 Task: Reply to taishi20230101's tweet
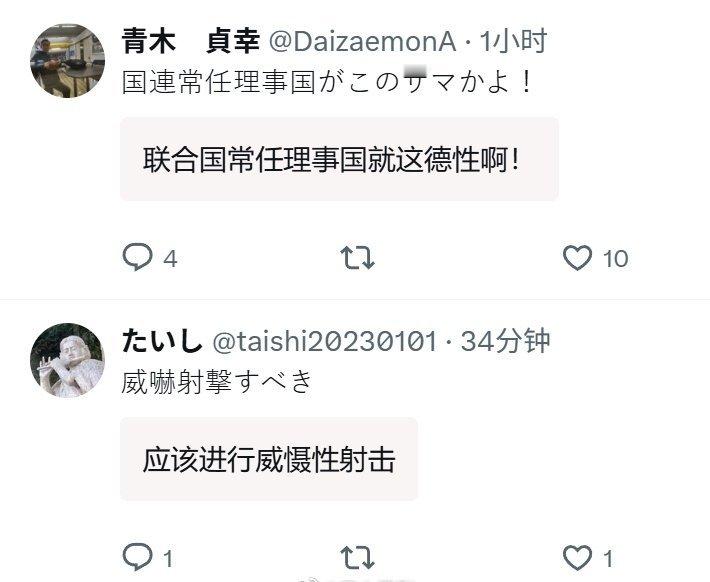[137, 557]
